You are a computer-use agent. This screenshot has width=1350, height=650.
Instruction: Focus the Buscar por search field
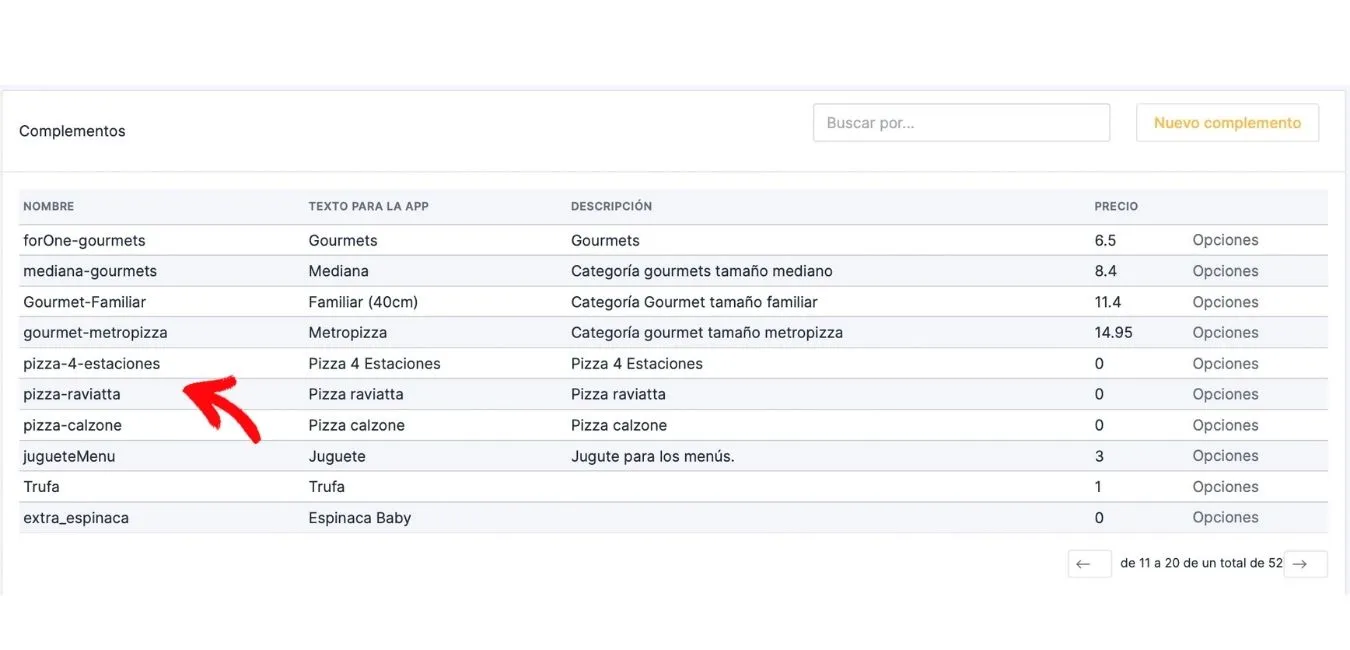tap(961, 123)
